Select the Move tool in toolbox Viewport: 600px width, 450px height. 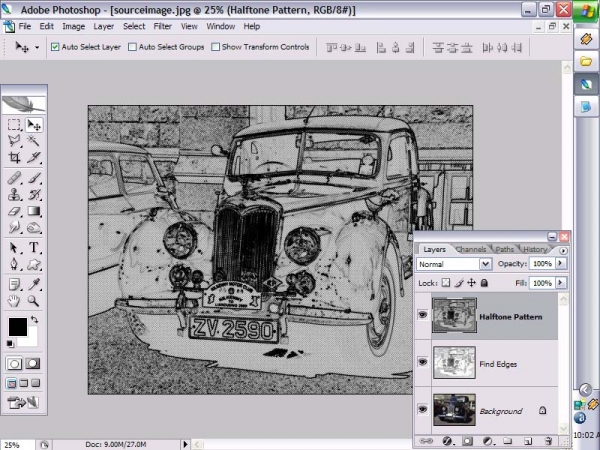[34, 125]
